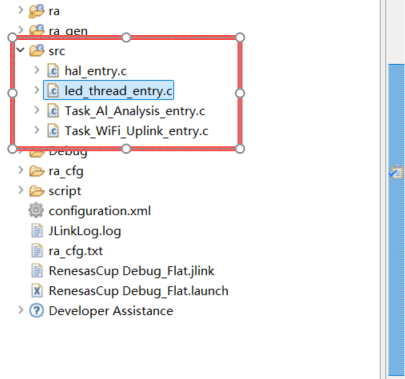Click the ra source folder icon
The height and width of the screenshot is (379, 405).
37,11
